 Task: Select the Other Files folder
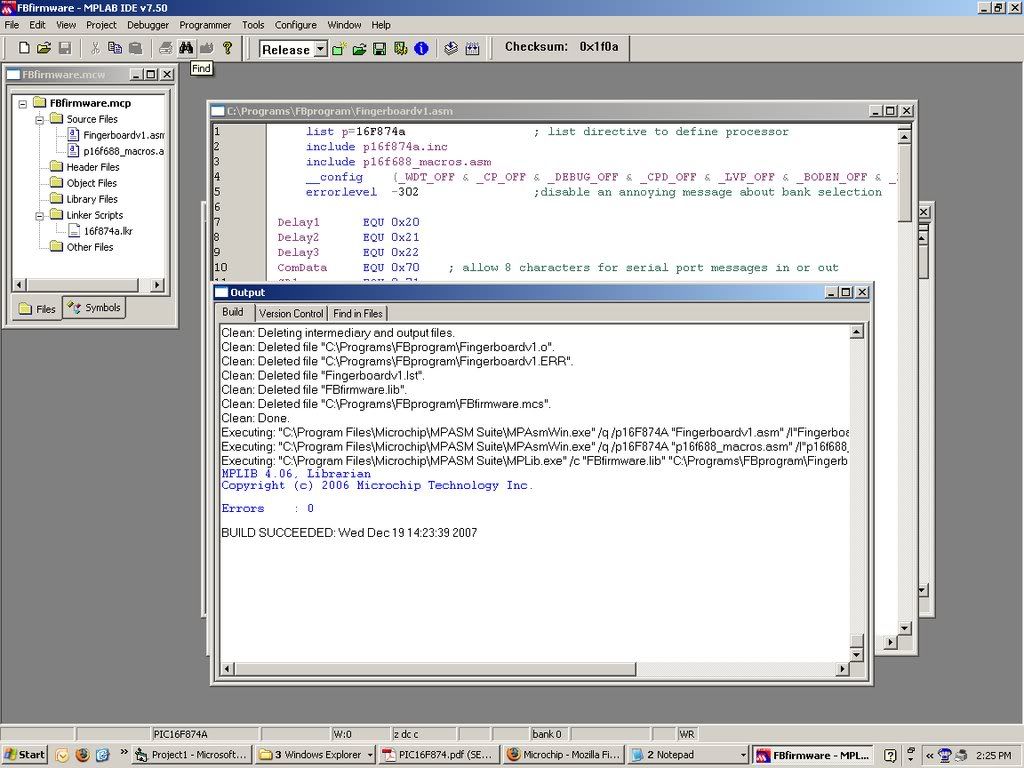(82, 248)
